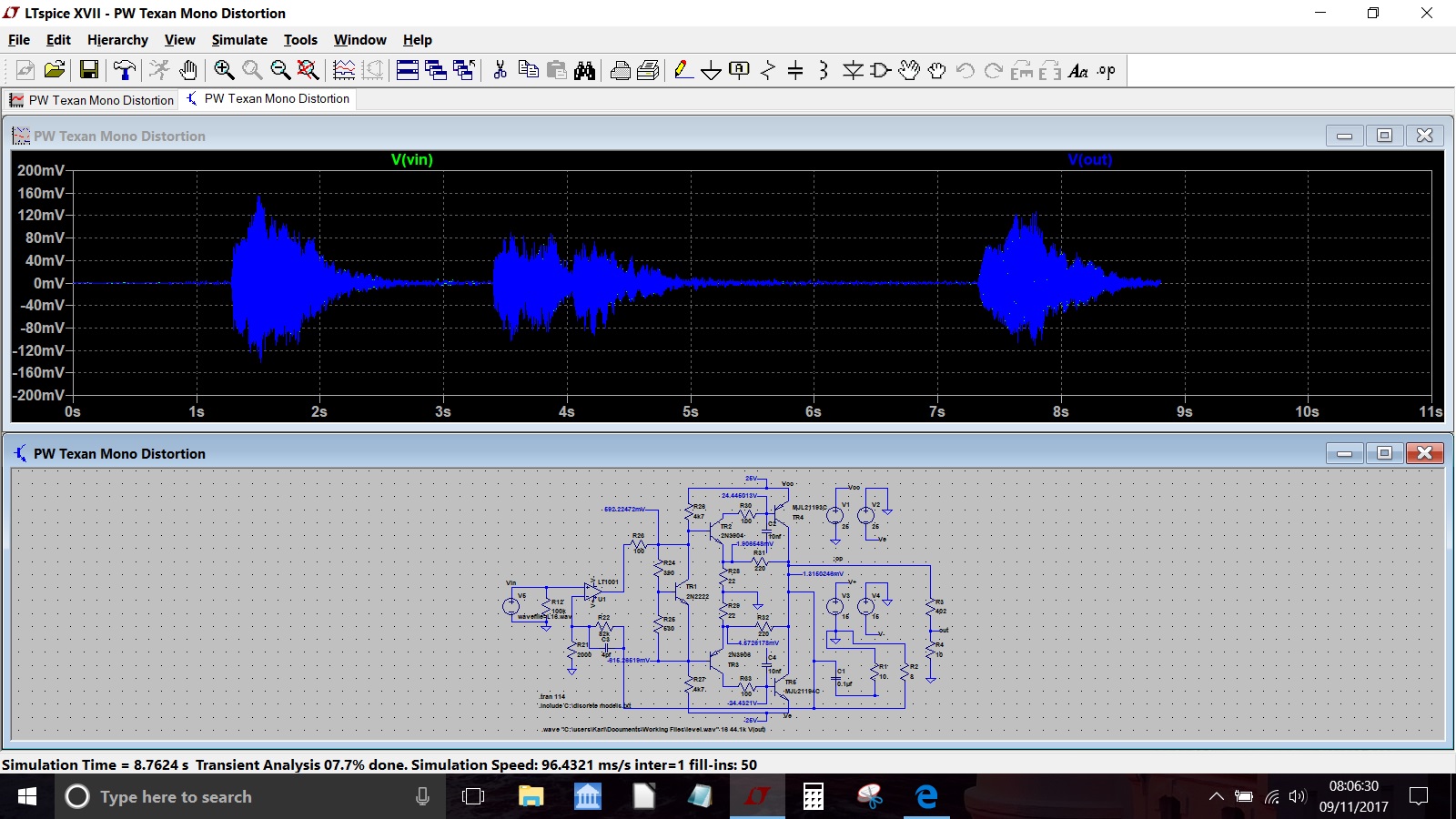This screenshot has height=819, width=1456.
Task: Open Calculator from the taskbar
Action: click(814, 796)
